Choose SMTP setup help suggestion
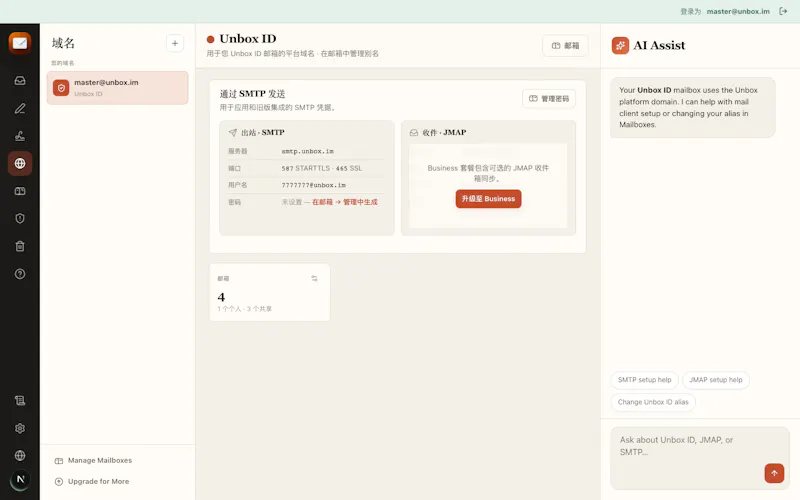 click(x=644, y=380)
